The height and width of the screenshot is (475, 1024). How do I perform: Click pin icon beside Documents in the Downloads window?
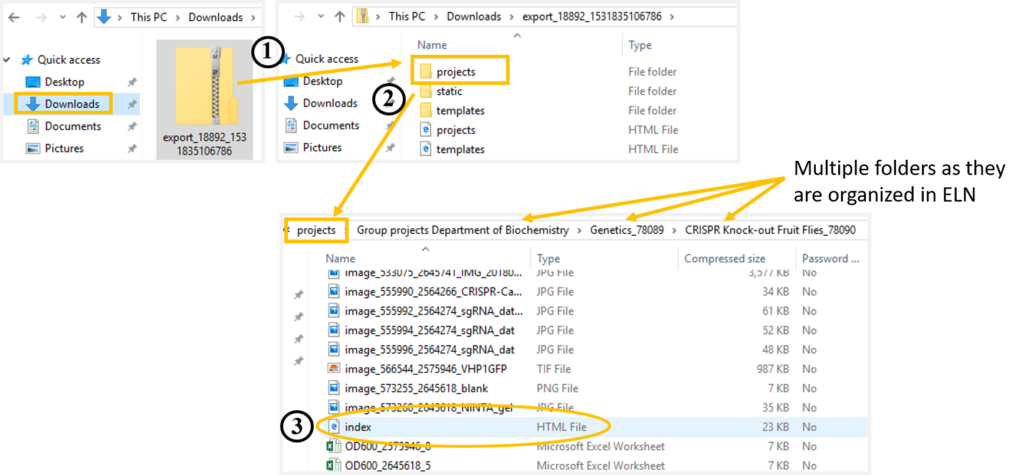[x=132, y=127]
